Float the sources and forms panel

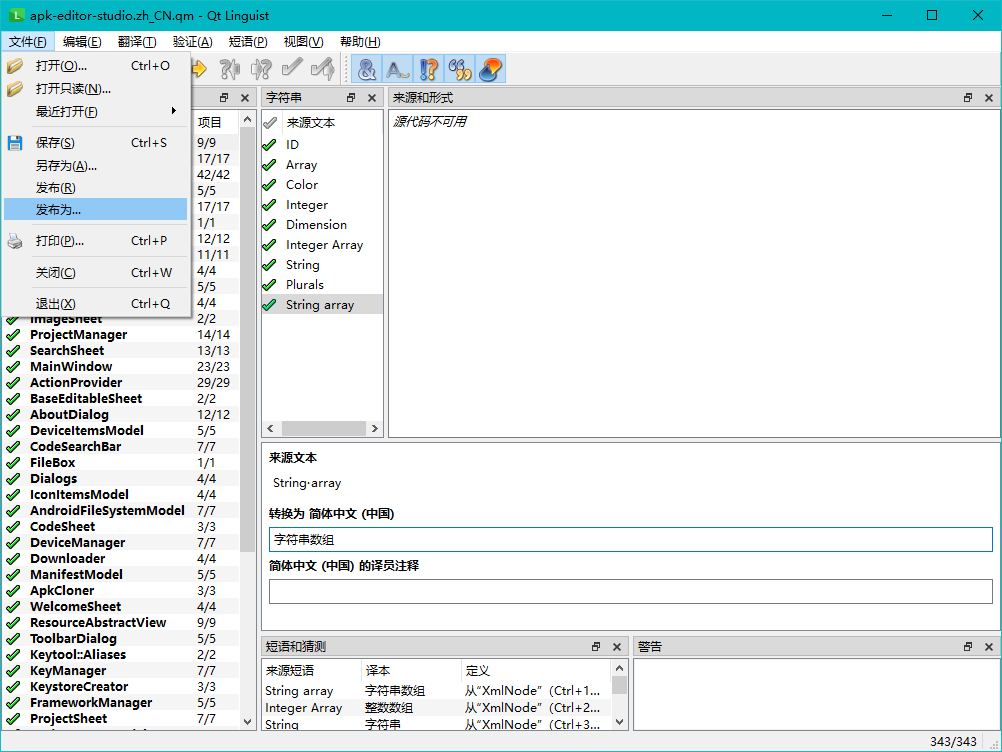click(967, 98)
